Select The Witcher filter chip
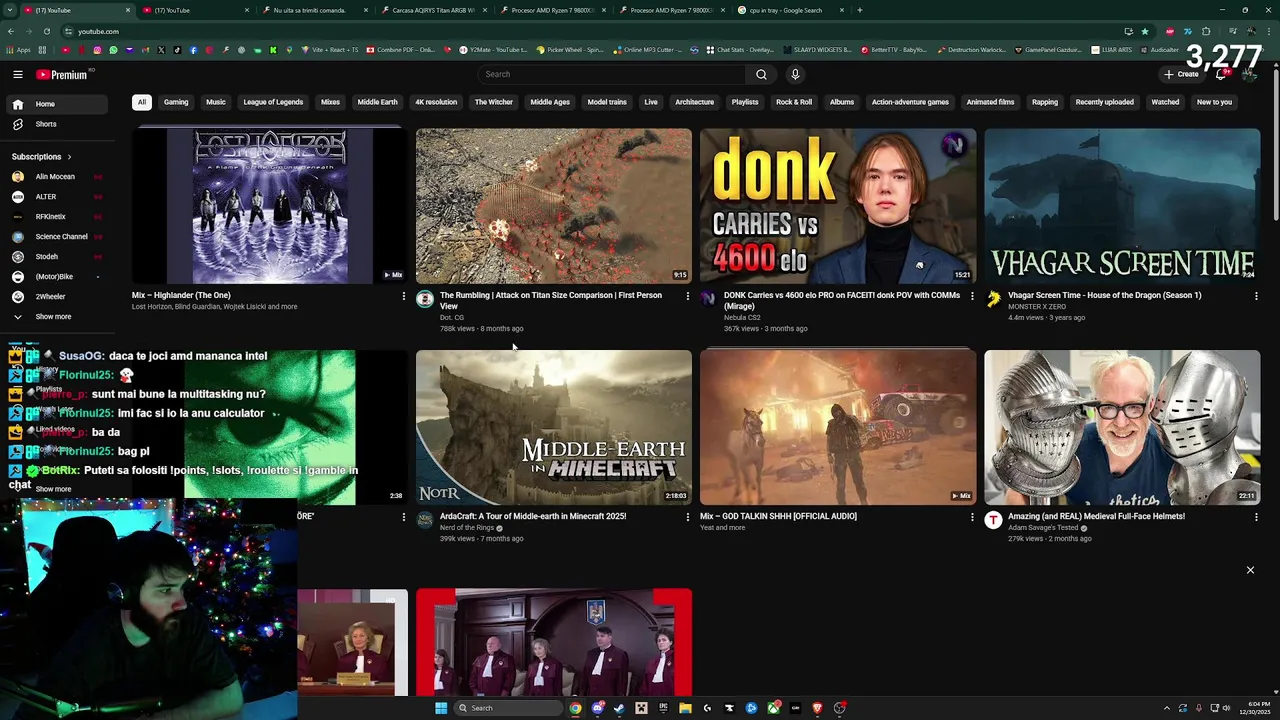The image size is (1280, 720). click(493, 102)
